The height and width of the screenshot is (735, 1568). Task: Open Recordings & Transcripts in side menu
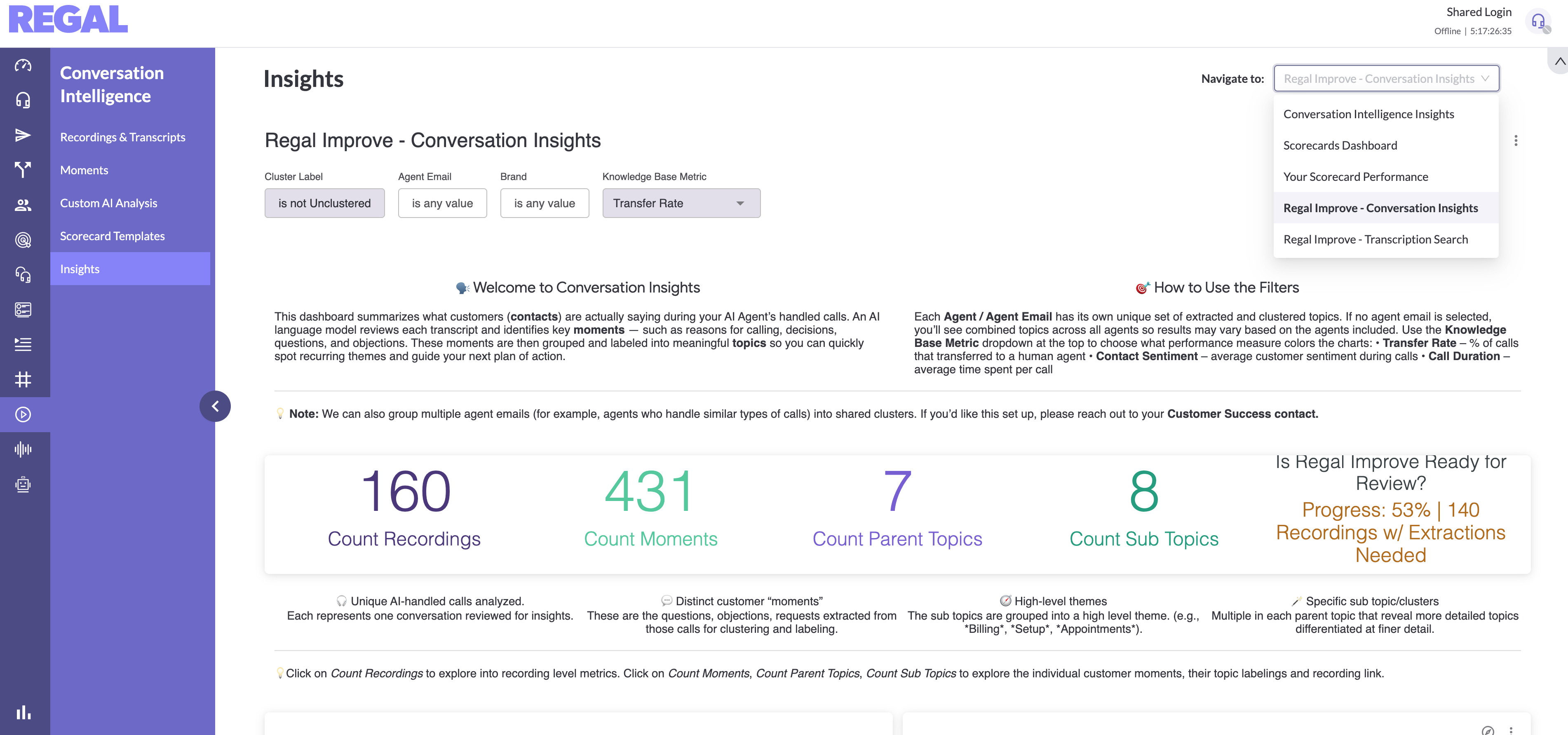pyautogui.click(x=122, y=137)
